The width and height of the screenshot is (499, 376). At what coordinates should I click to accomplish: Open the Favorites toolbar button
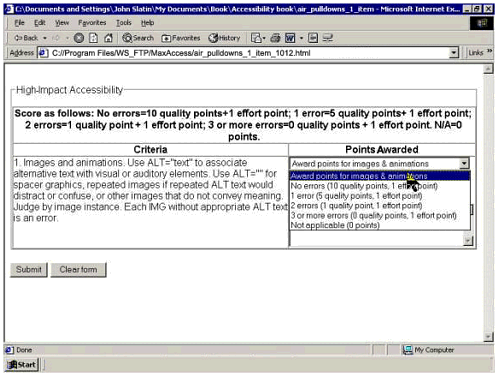181,38
